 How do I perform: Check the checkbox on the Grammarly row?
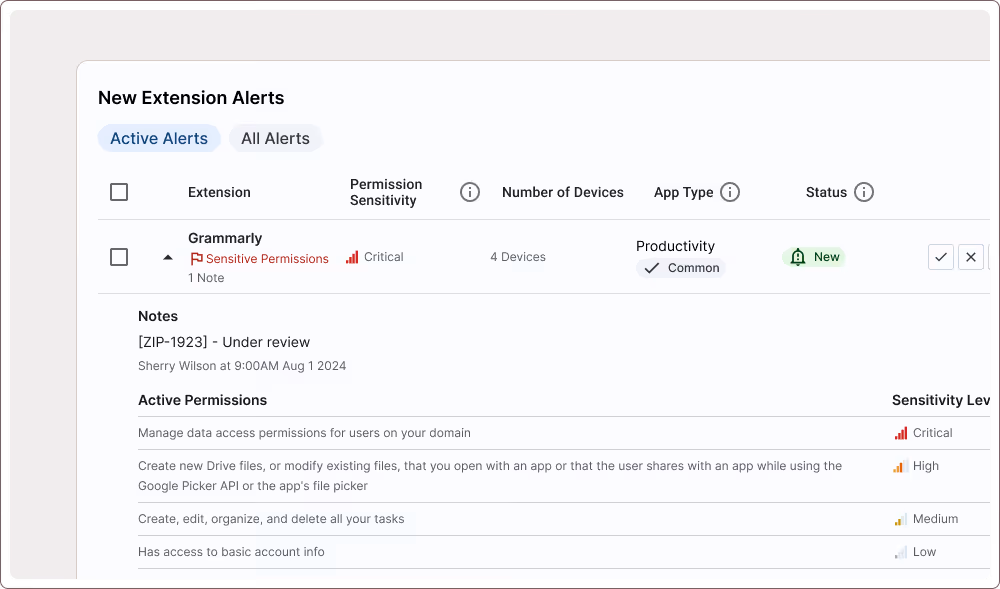(119, 256)
